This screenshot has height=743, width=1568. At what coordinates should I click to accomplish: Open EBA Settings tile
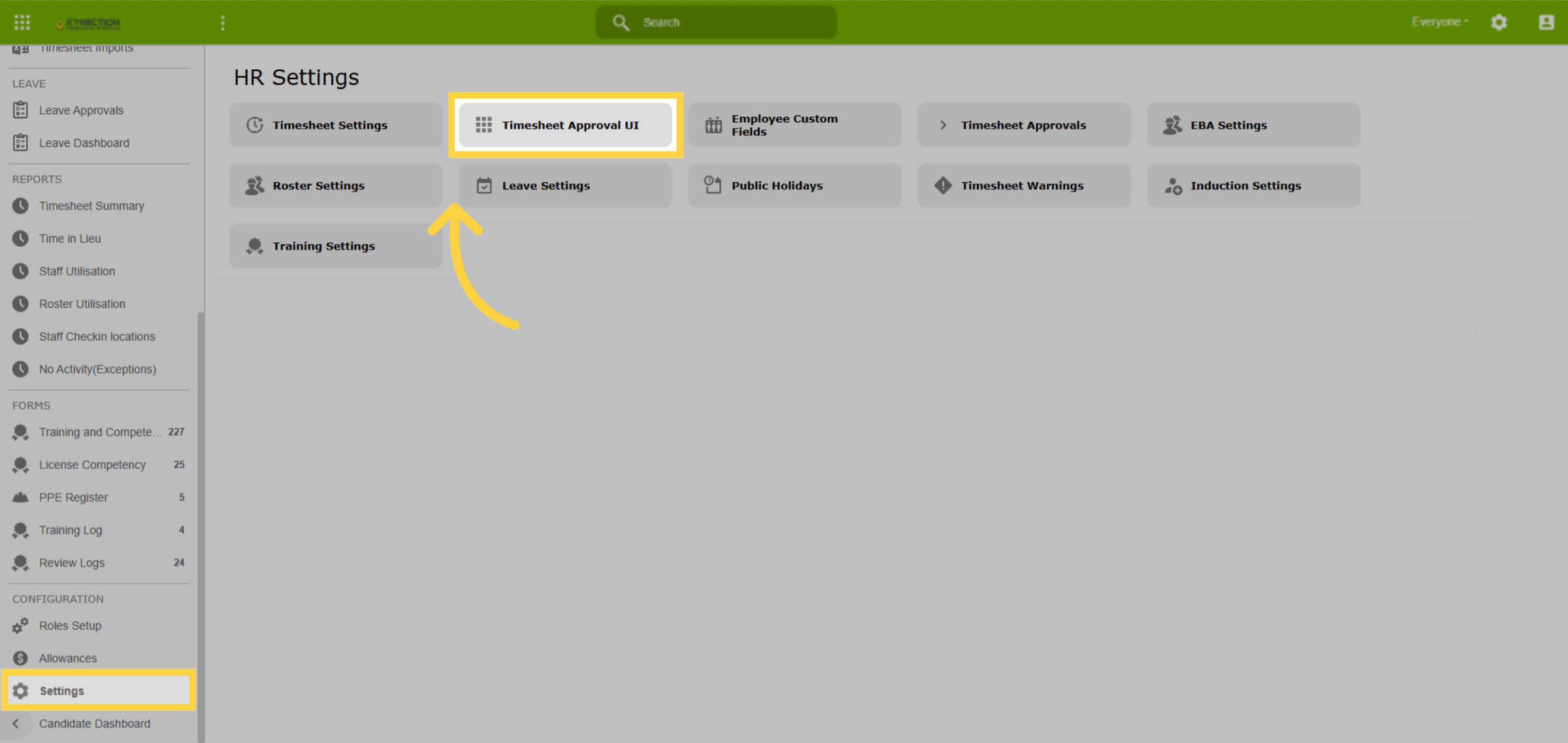(x=1253, y=125)
